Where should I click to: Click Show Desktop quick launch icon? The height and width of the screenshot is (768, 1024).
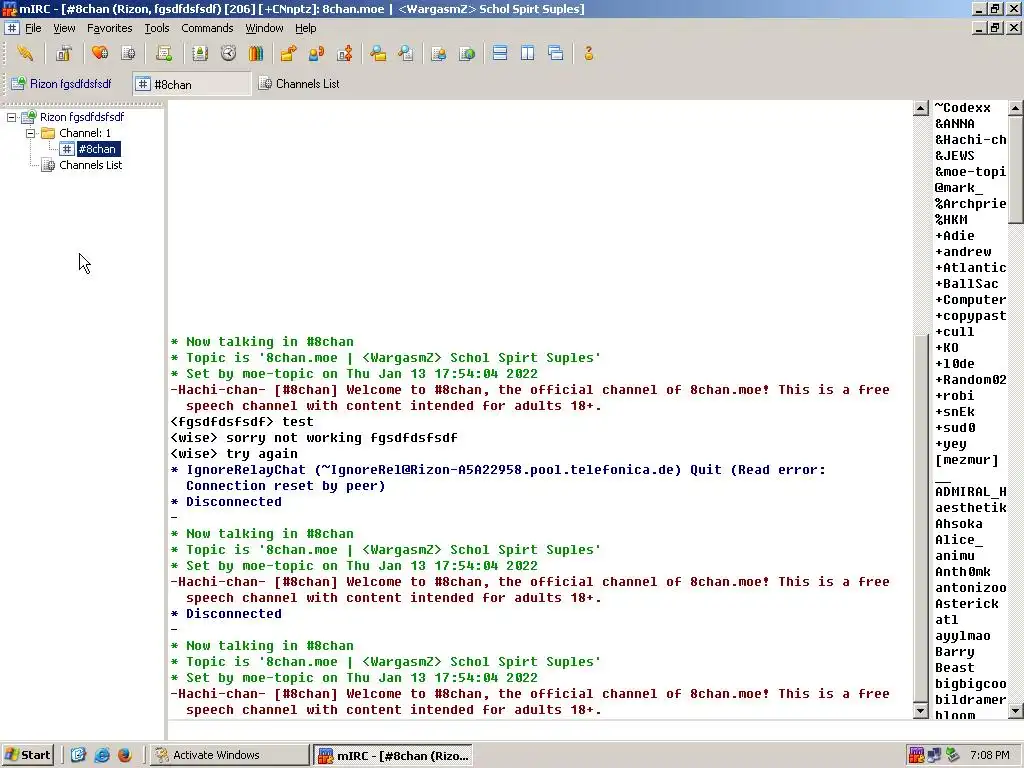click(x=78, y=755)
